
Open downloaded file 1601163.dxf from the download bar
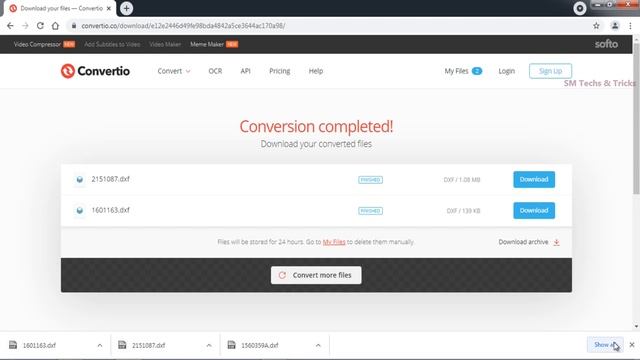point(39,345)
